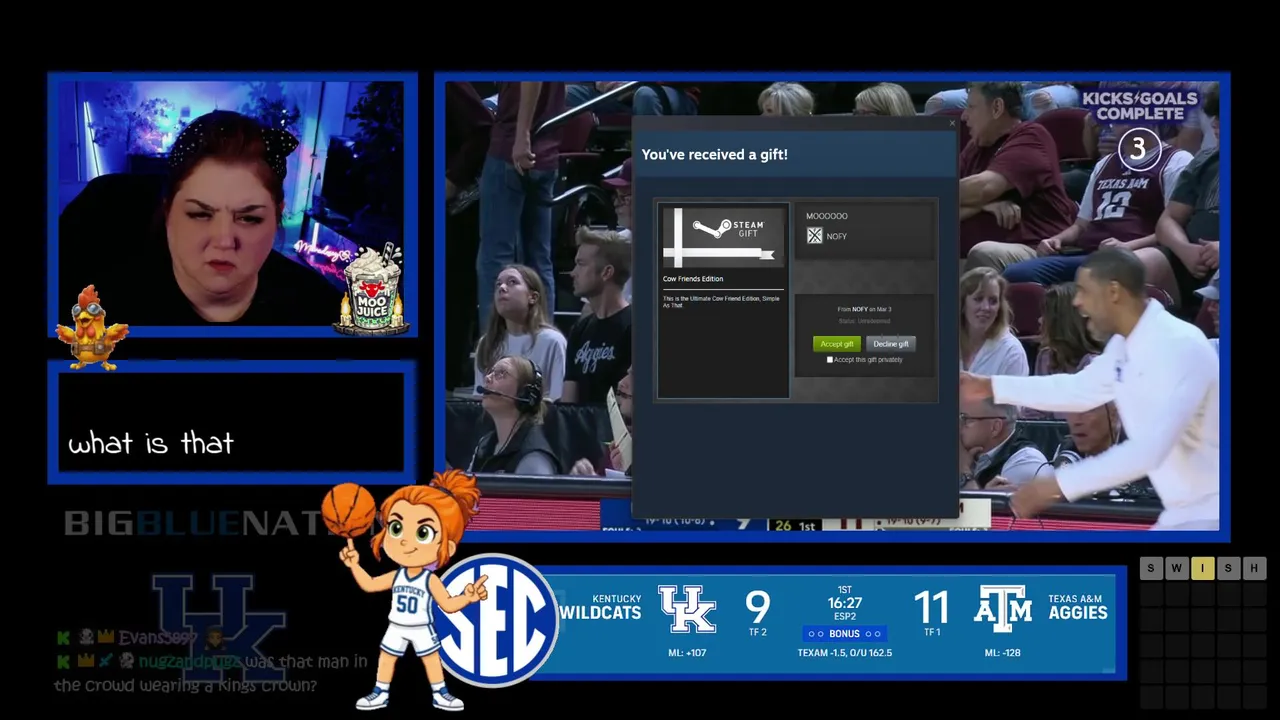Click the highlighted 'I' letter tile
Screen dimensions: 1280x720
pyautogui.click(x=1202, y=568)
